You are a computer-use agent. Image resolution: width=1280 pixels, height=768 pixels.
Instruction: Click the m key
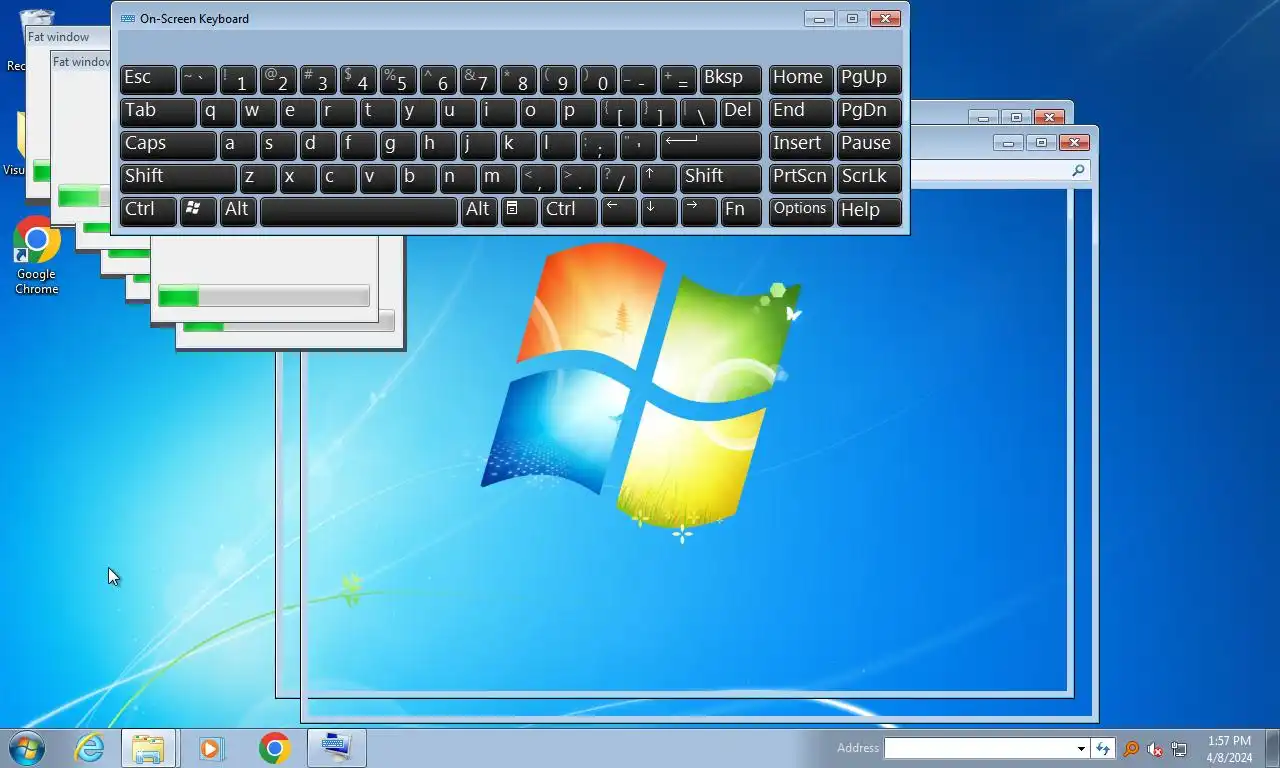click(x=498, y=177)
